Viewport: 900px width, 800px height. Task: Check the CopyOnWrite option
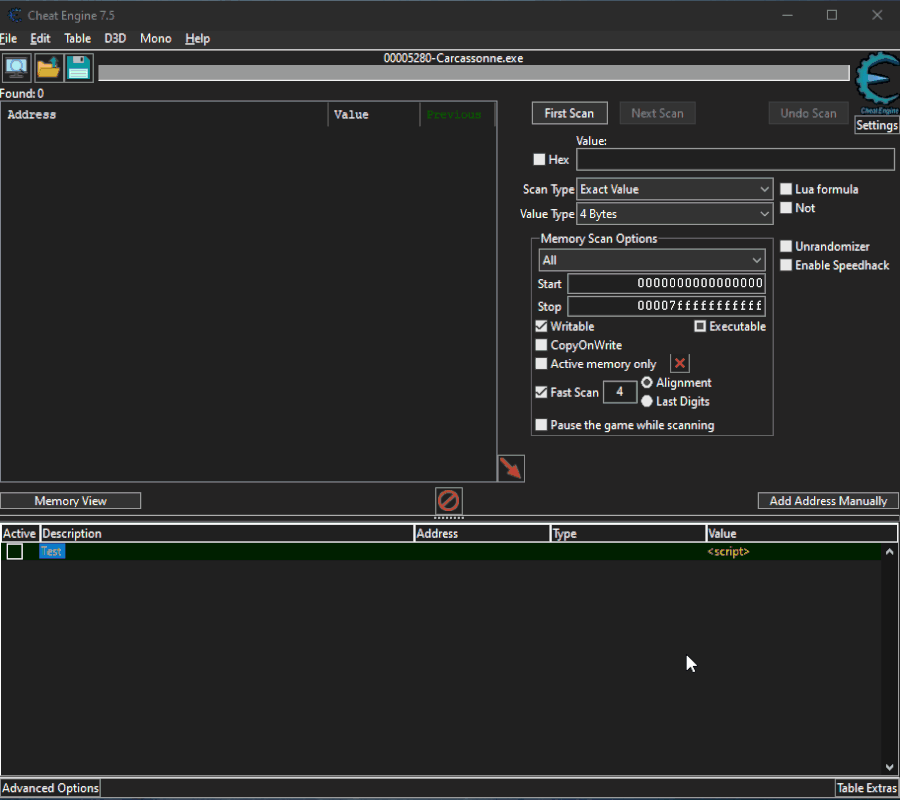tap(541, 345)
